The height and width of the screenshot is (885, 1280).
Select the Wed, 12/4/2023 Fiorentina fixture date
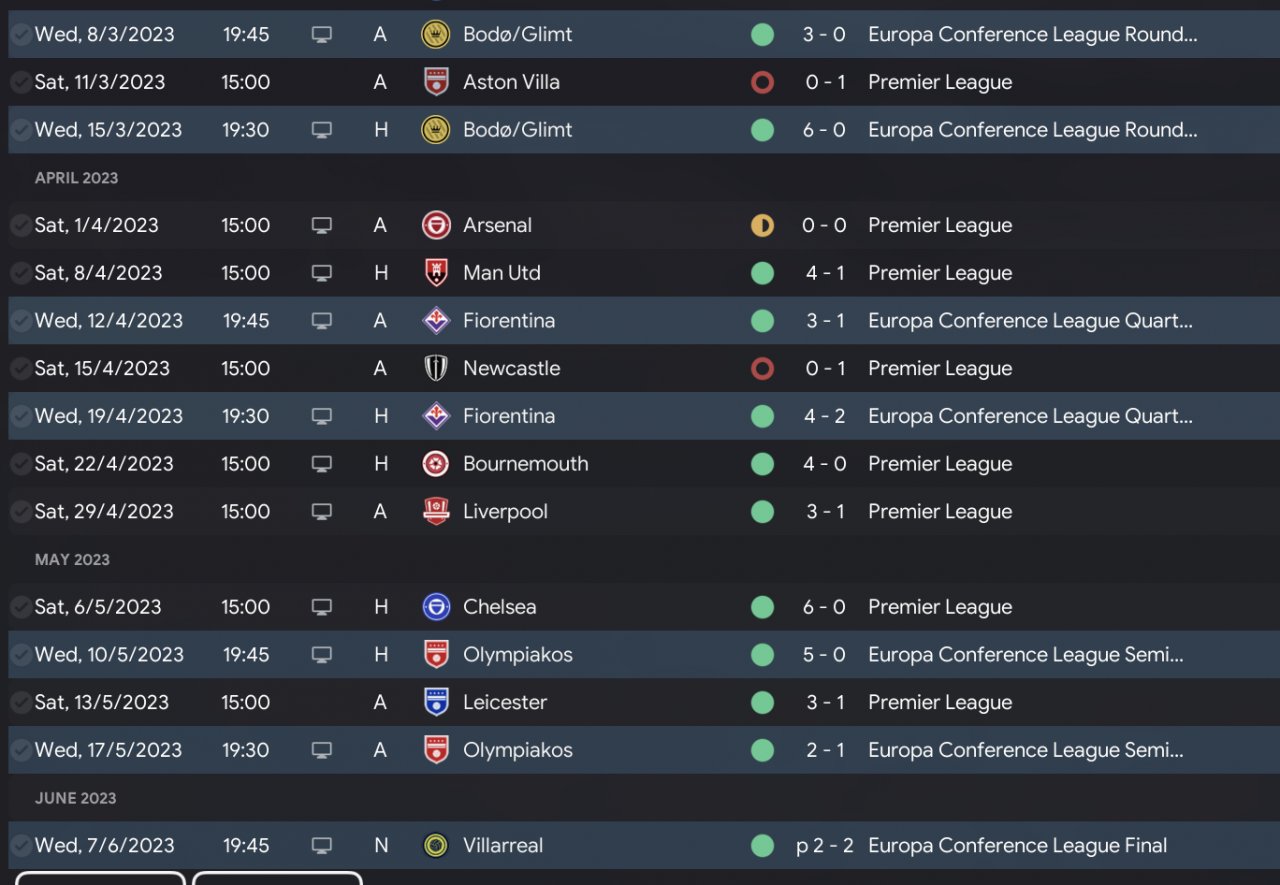coord(108,321)
